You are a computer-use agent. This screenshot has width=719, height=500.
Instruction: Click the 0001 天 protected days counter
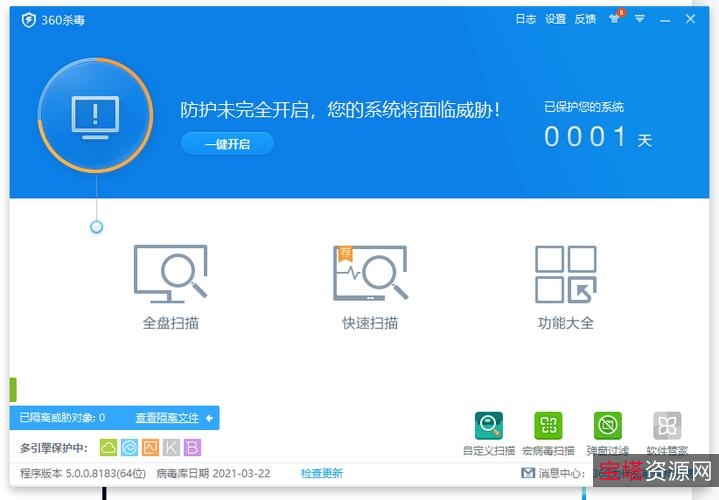coord(598,137)
